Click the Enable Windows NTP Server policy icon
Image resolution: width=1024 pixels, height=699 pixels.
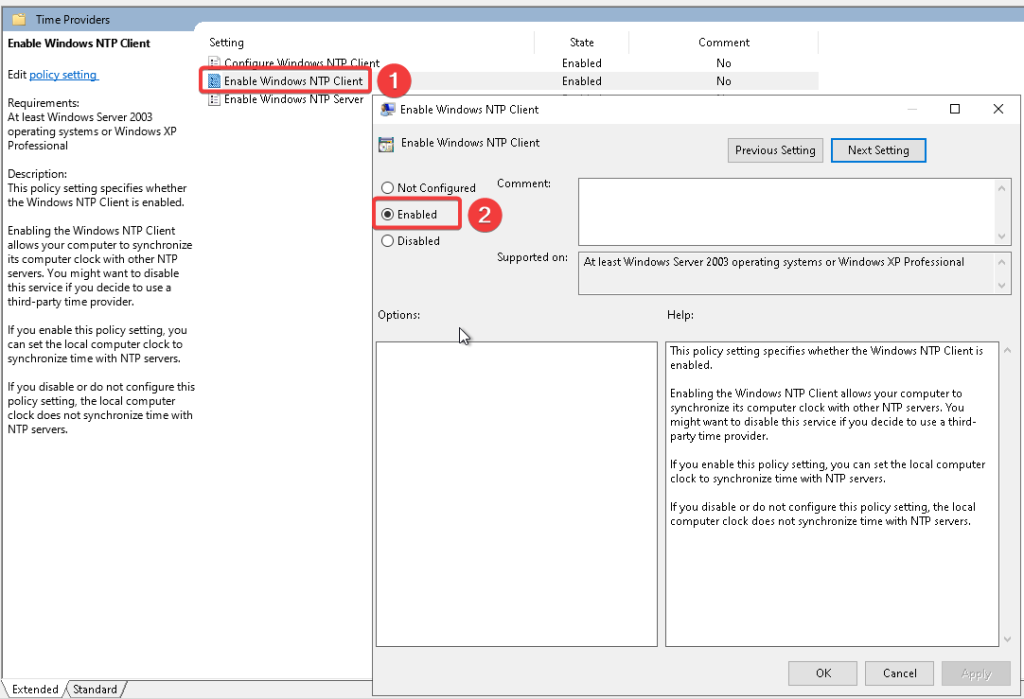[214, 99]
